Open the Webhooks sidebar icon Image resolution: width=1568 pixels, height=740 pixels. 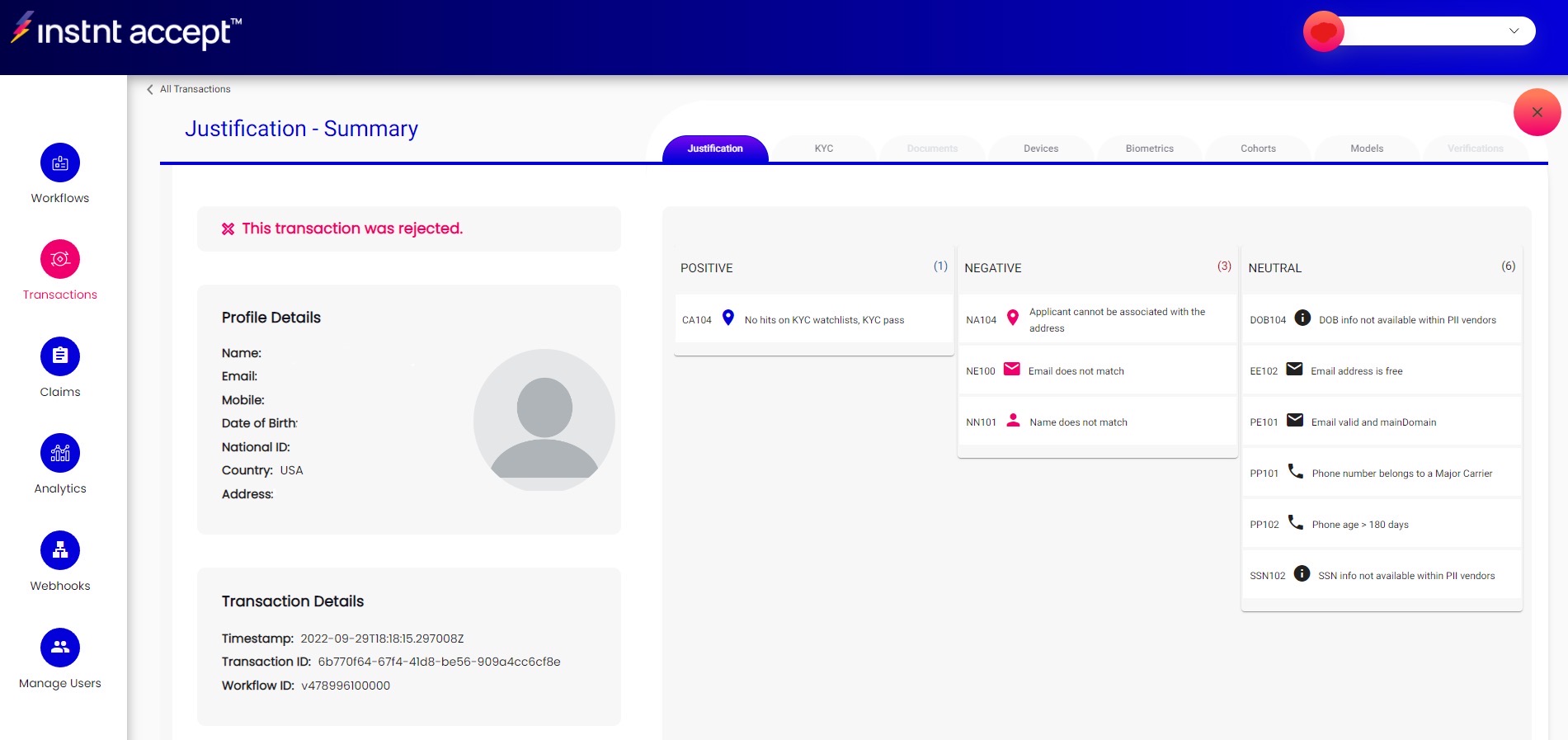(x=60, y=550)
